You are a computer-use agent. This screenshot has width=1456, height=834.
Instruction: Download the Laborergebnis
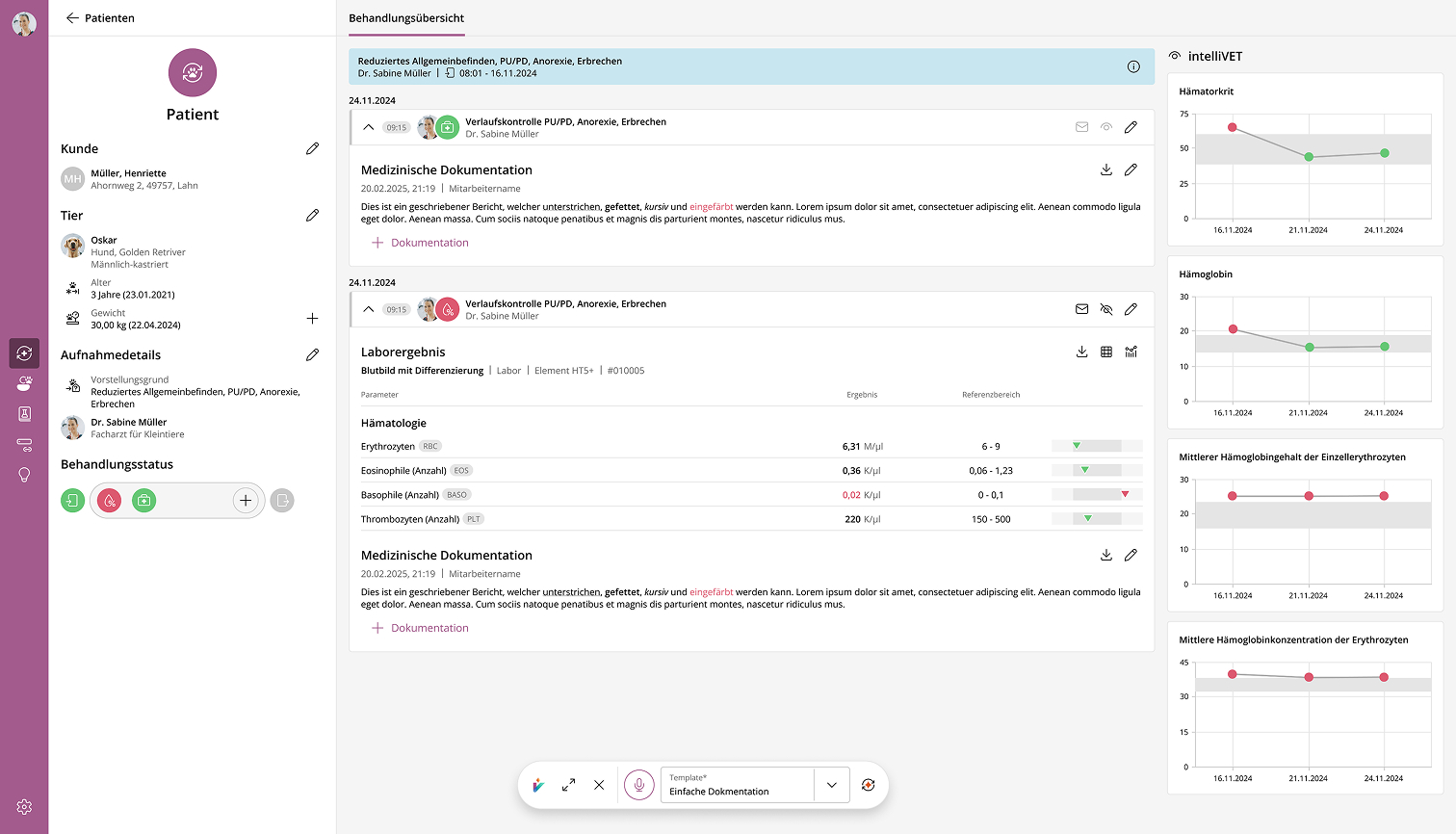coord(1081,352)
